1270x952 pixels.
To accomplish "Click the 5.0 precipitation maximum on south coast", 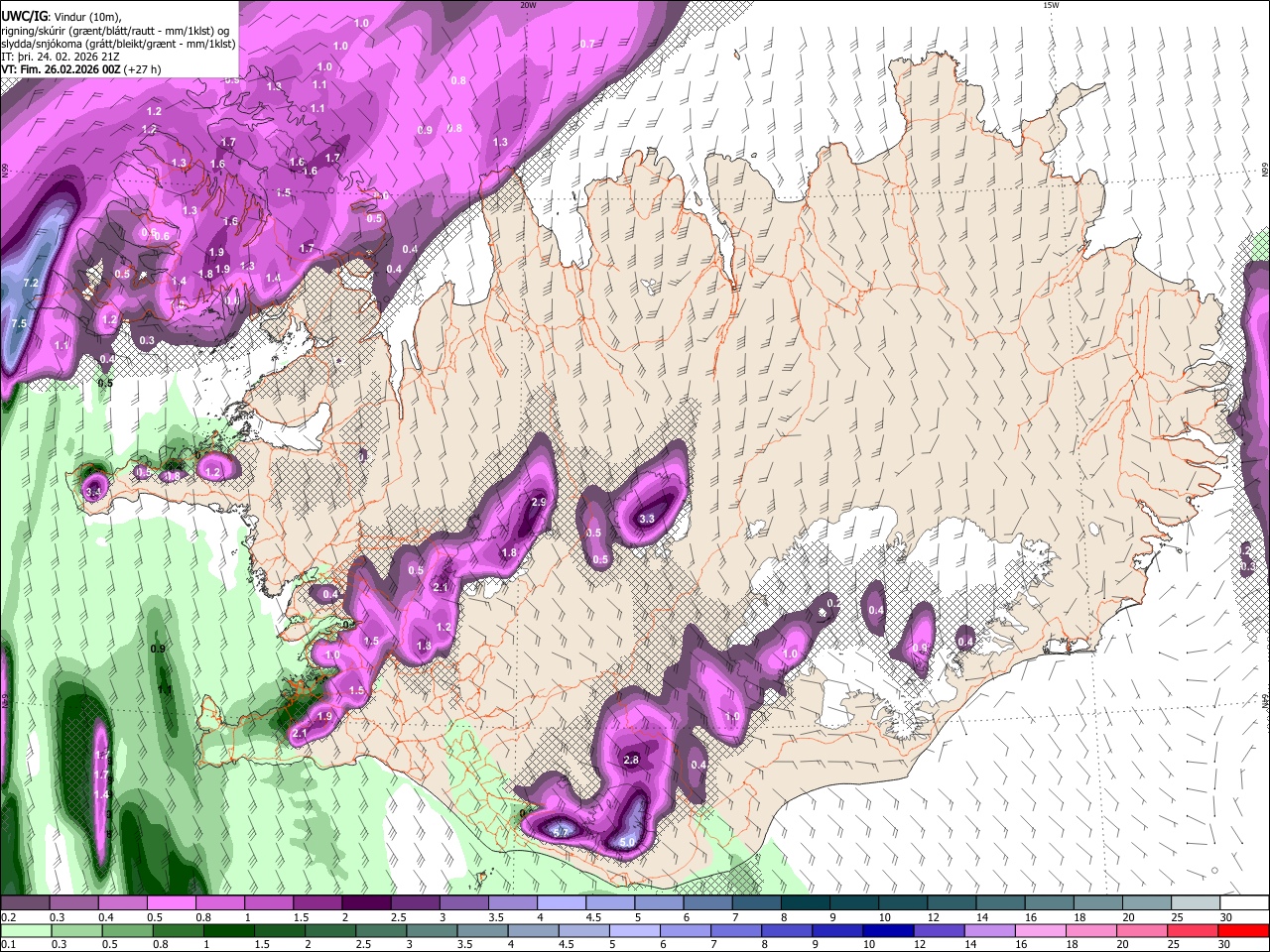I will click(626, 843).
